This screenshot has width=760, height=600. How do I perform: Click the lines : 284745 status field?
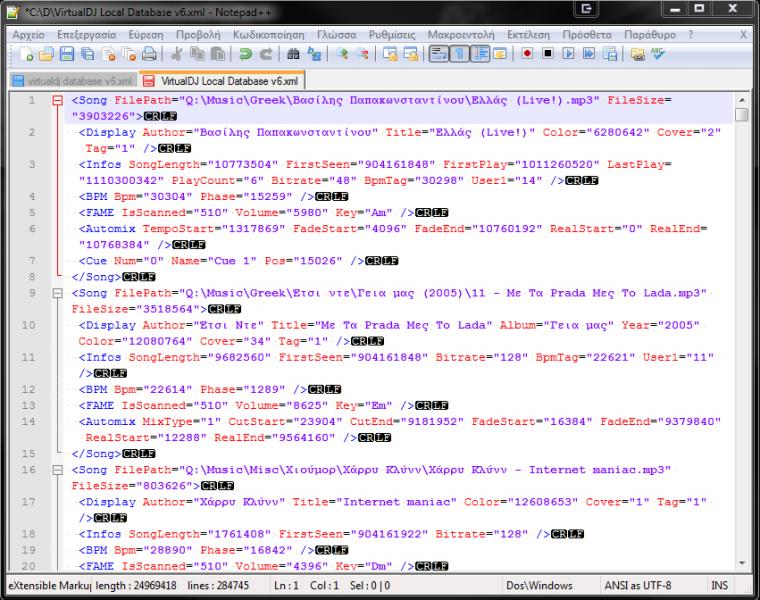coord(218,585)
